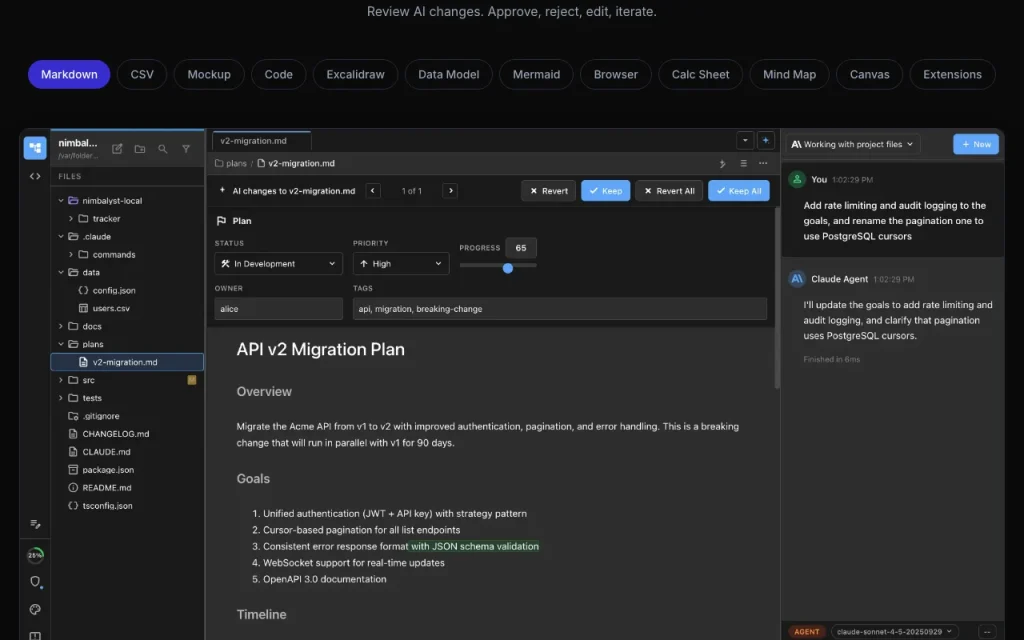Open the file filter funnel icon
This screenshot has width=1024, height=640.
click(186, 149)
